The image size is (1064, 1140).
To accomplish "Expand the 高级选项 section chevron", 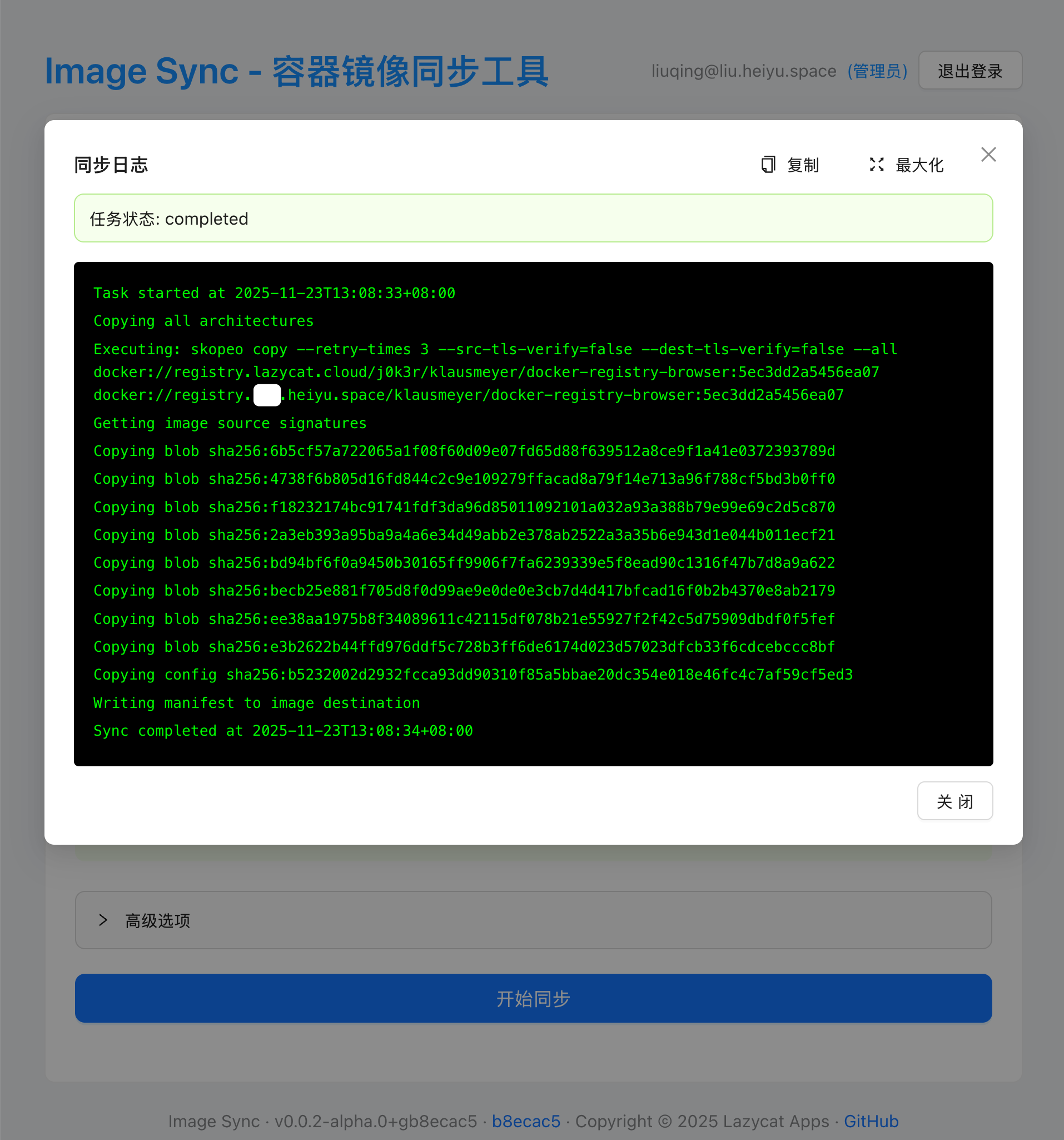I will (x=103, y=920).
